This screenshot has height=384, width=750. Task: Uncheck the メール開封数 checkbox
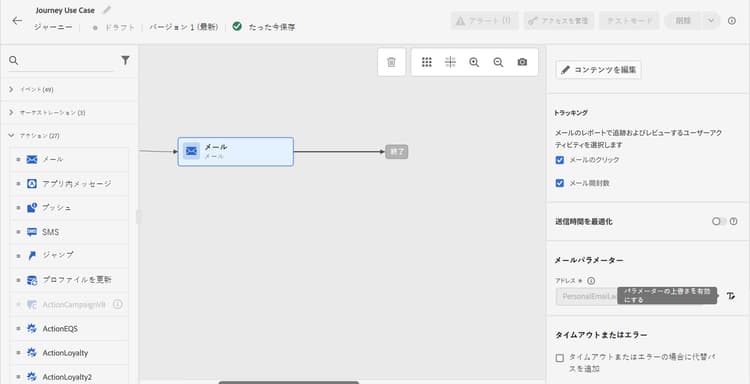click(x=560, y=183)
